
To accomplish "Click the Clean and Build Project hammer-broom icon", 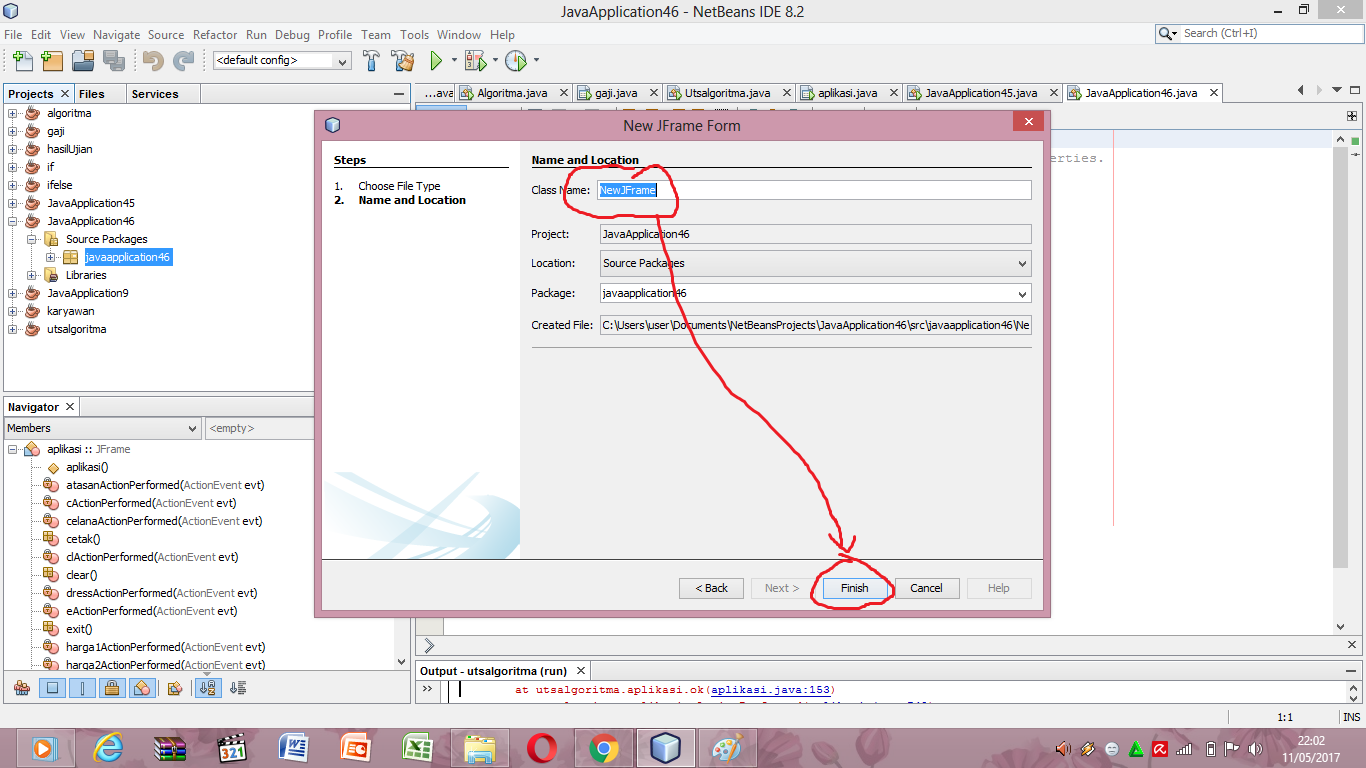I will pyautogui.click(x=405, y=61).
